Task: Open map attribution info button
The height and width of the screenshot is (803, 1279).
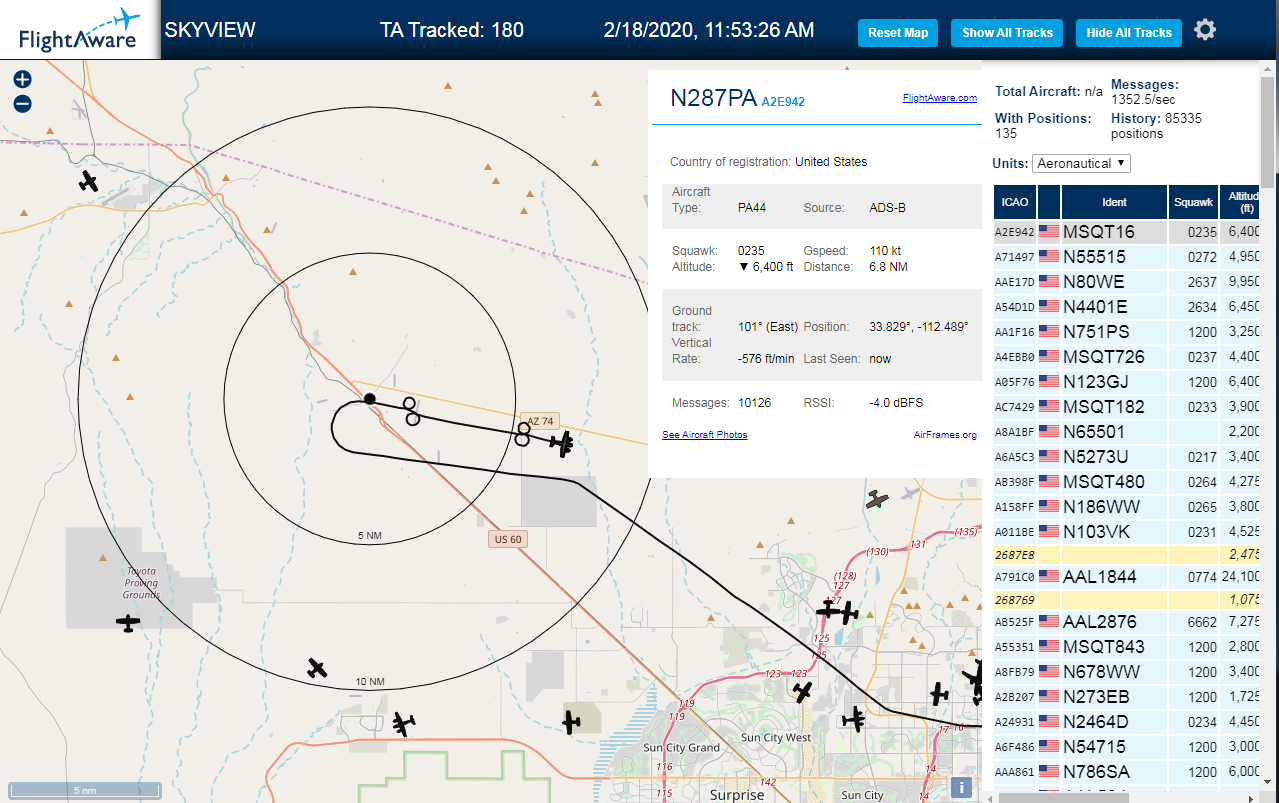Action: click(x=962, y=787)
